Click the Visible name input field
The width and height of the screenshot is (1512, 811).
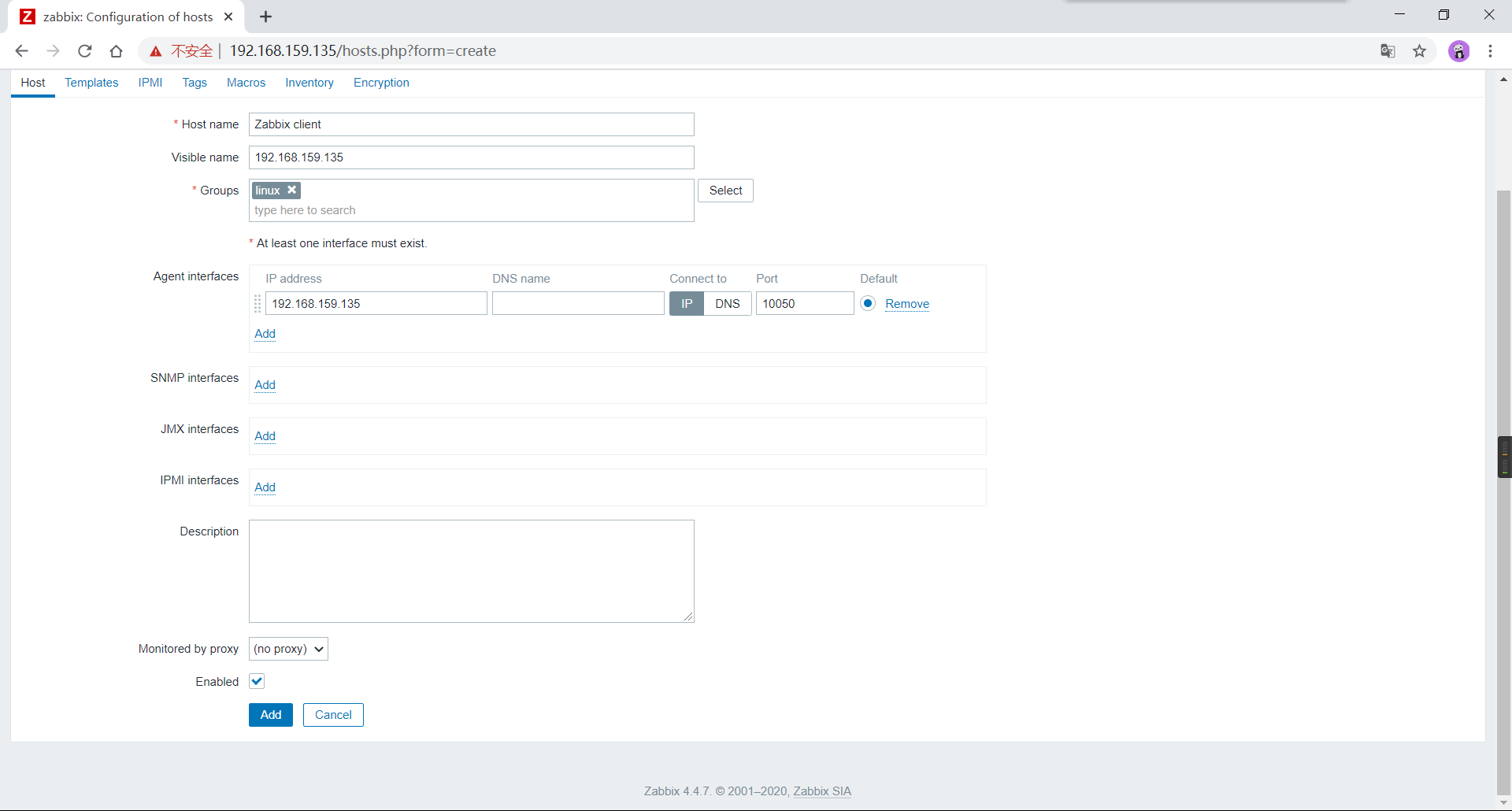click(472, 157)
